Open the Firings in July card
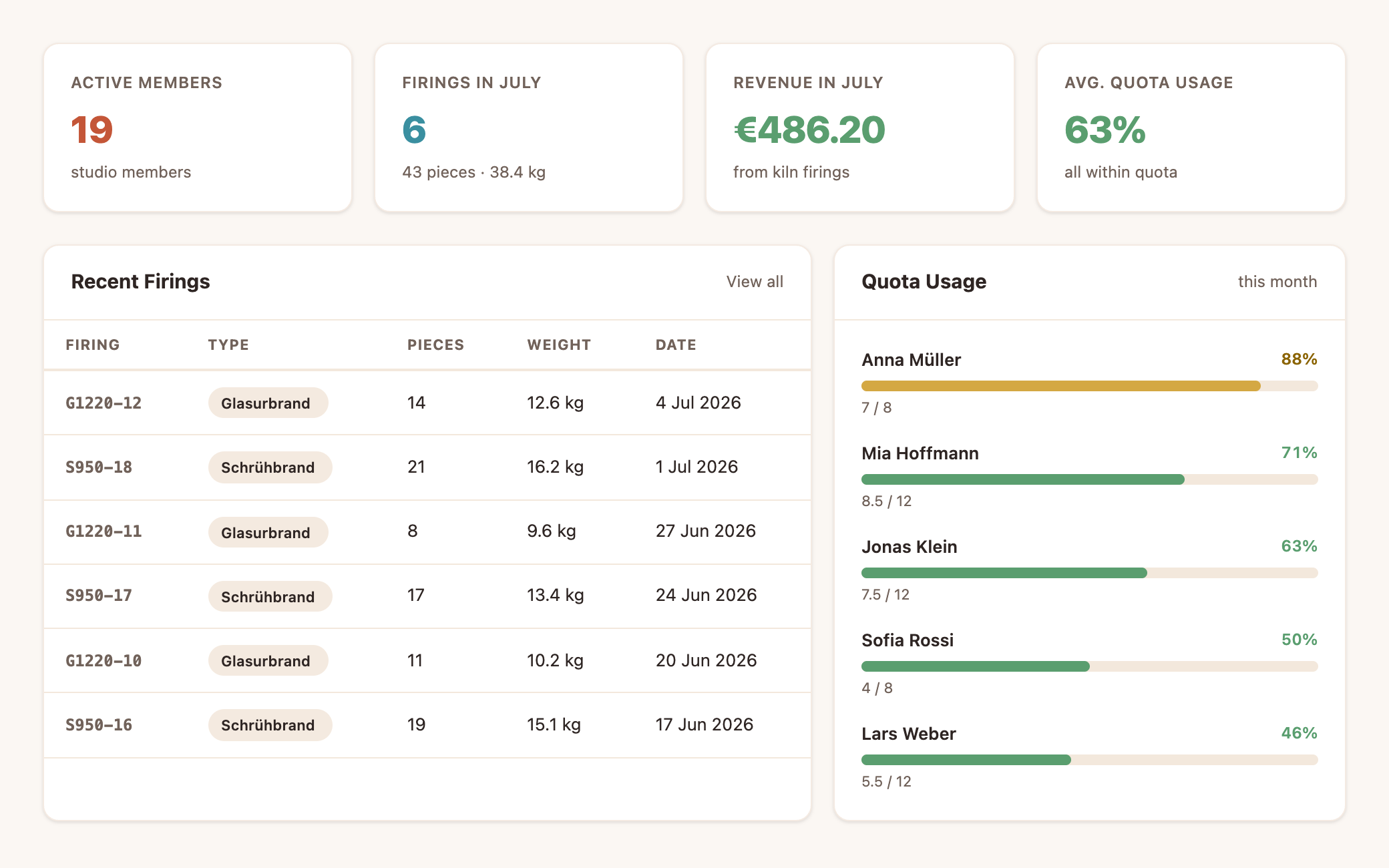This screenshot has height=868, width=1389. [529, 128]
